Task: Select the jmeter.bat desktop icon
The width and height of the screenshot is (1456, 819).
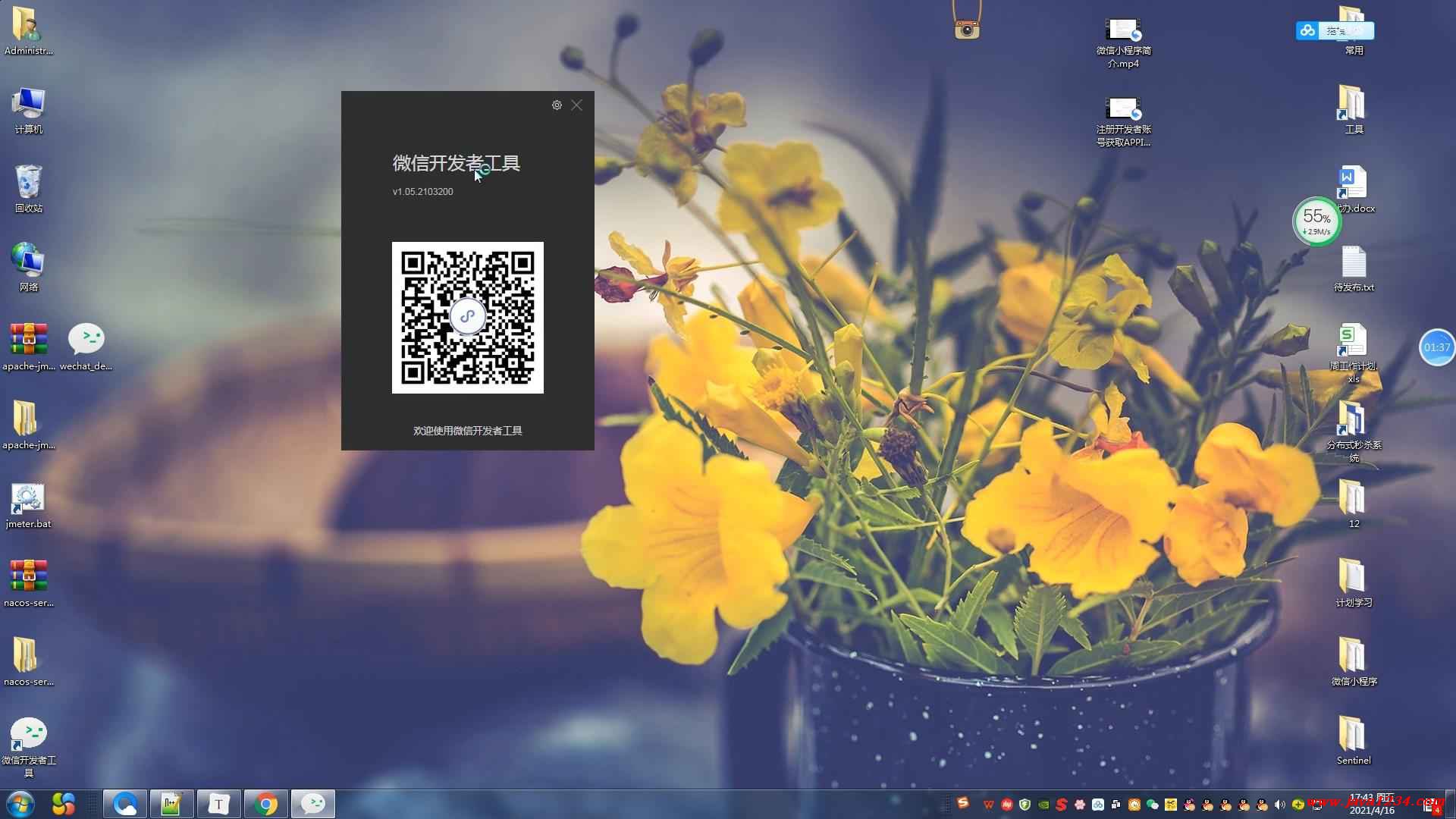Action: [29, 504]
